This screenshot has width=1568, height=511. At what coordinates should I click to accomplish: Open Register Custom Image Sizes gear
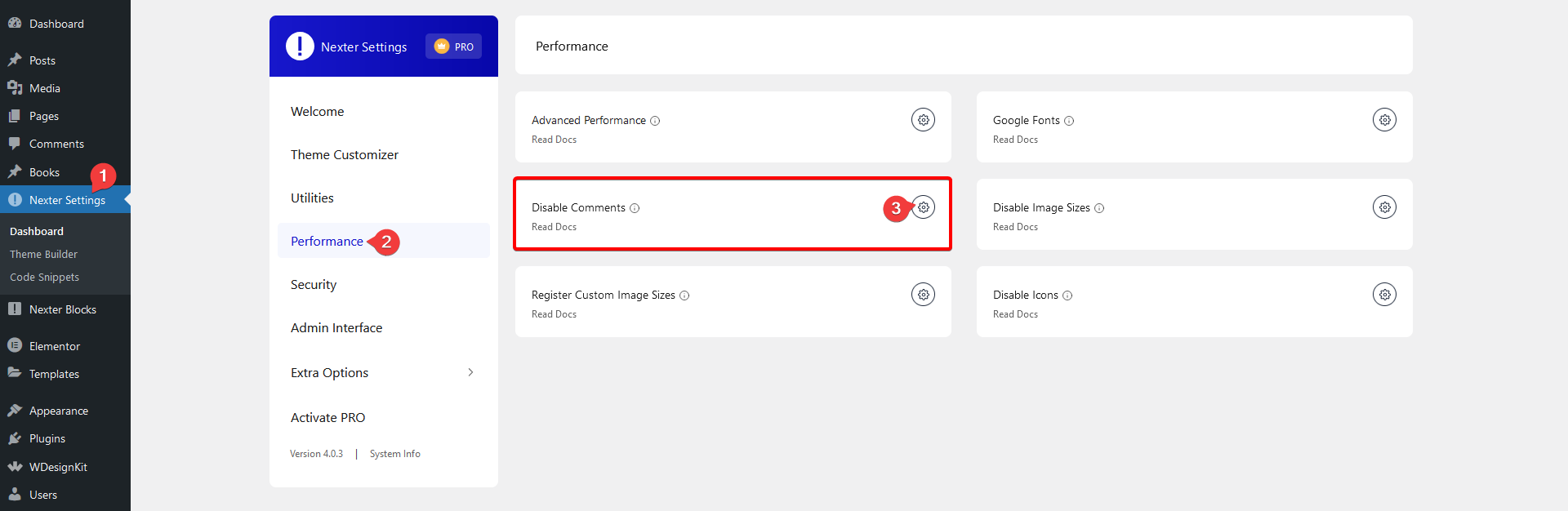click(923, 295)
